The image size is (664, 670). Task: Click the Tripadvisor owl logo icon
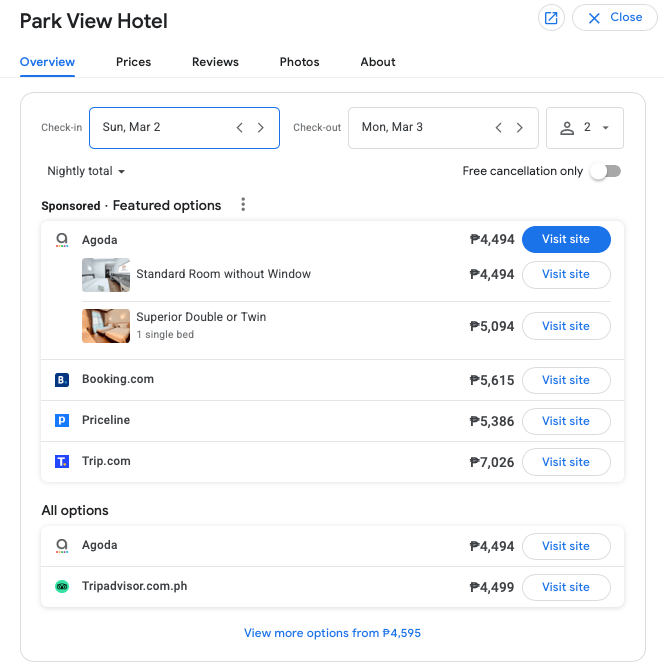(x=62, y=587)
